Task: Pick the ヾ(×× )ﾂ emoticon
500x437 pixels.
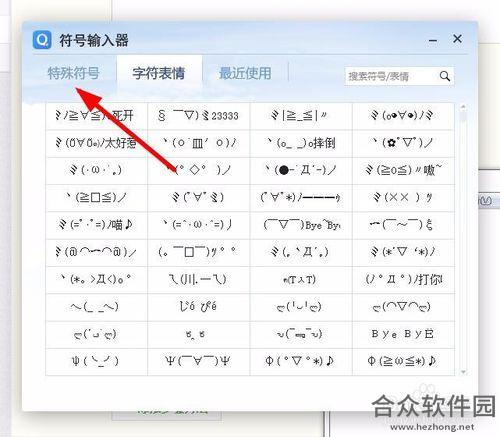Action: point(403,198)
